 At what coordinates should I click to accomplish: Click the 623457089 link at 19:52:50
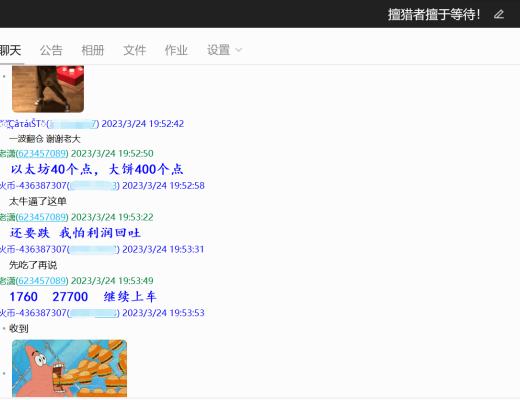[42, 154]
